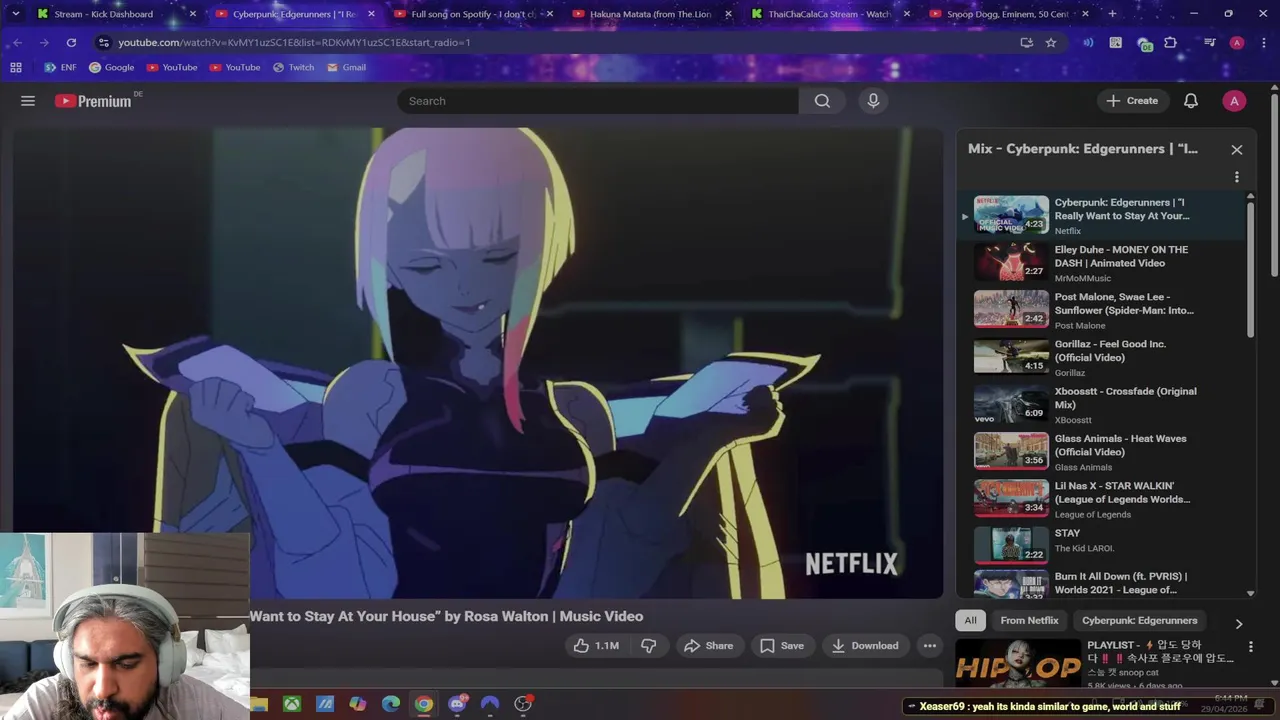1280x720 pixels.
Task: View site information icon in address bar
Action: pos(104,43)
